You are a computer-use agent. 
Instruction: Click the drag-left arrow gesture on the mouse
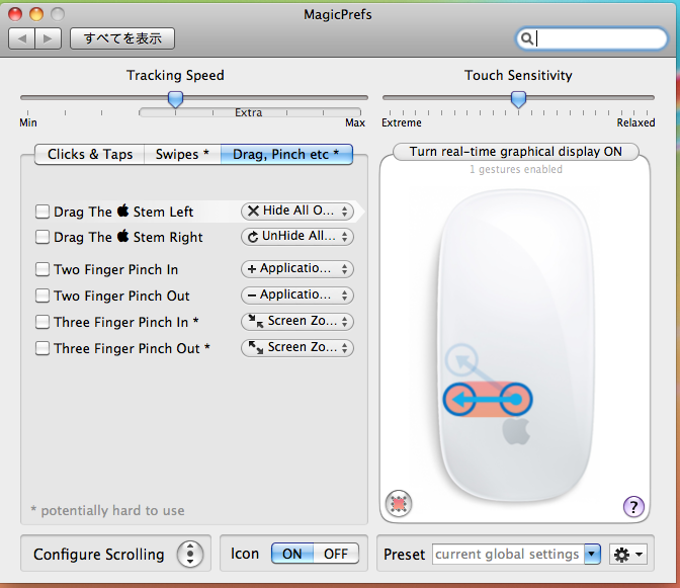point(487,399)
